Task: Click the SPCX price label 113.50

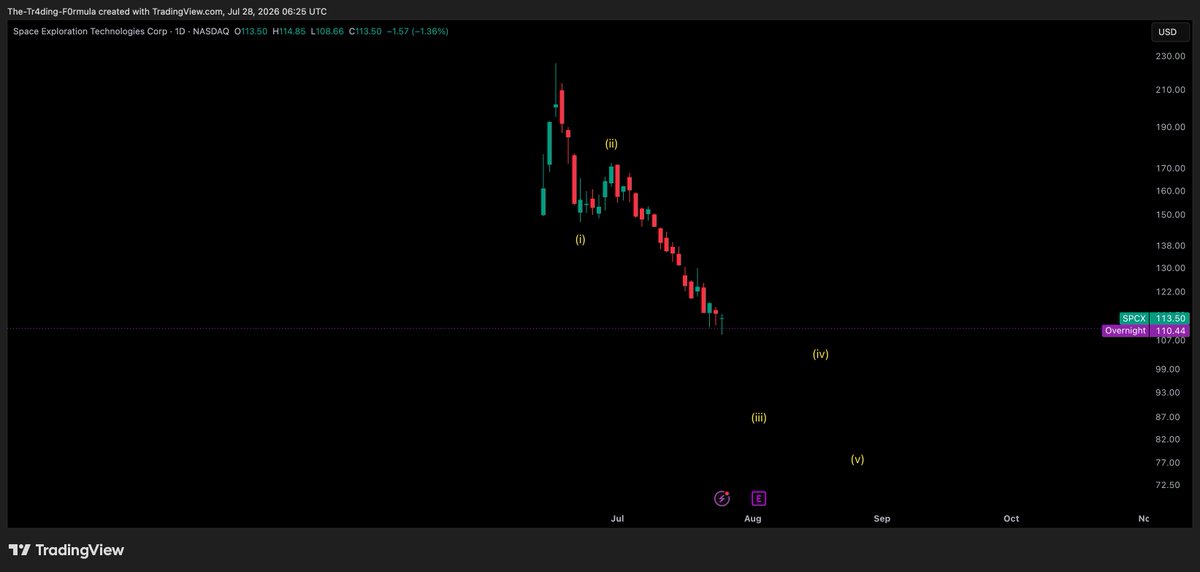Action: click(x=1153, y=318)
